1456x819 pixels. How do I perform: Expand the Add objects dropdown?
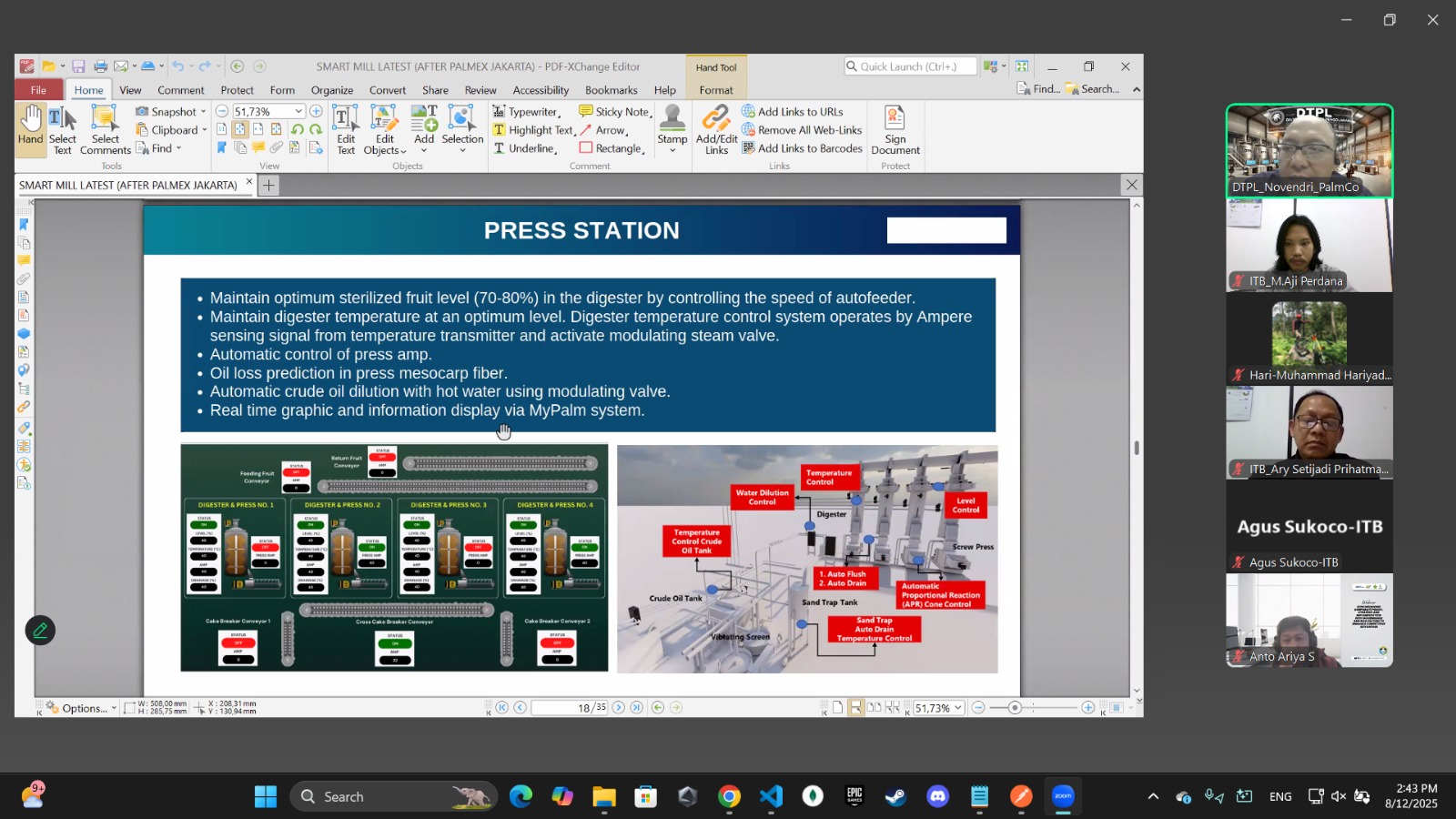pos(424,151)
